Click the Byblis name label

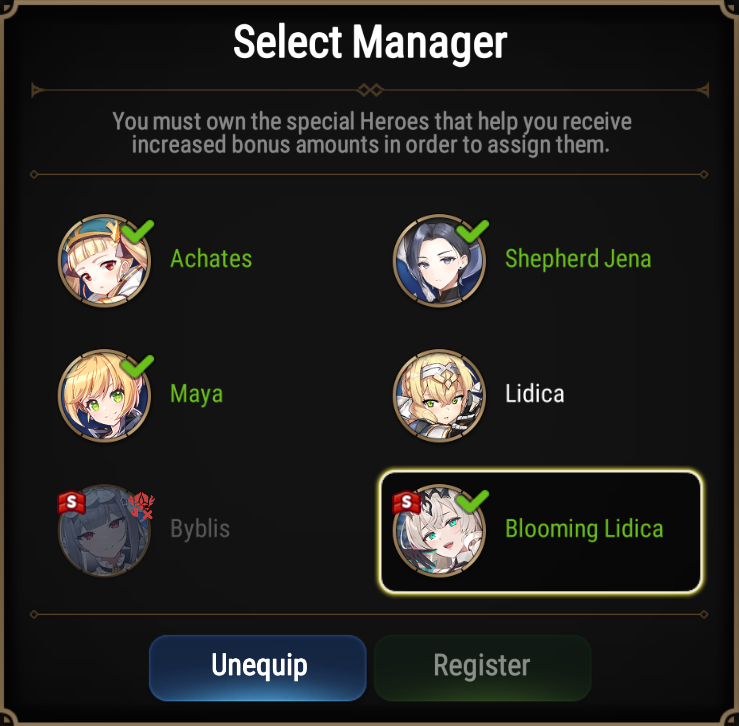(200, 529)
